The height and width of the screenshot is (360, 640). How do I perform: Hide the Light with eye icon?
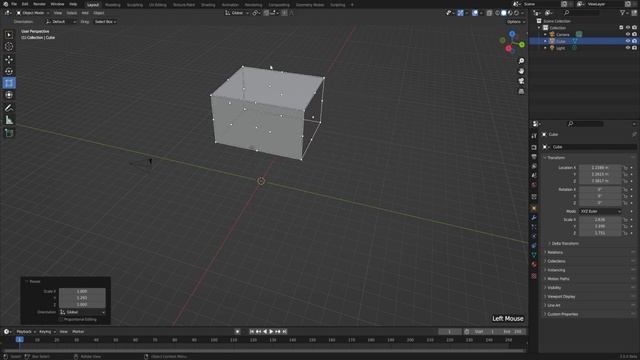[x=628, y=48]
